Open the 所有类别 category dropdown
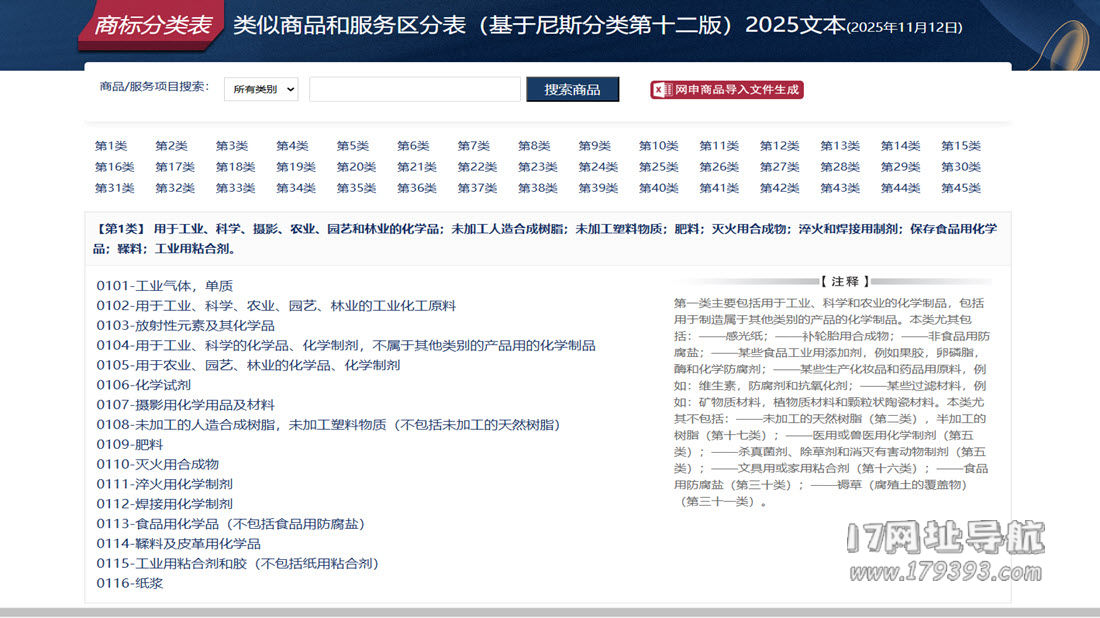The height and width of the screenshot is (618, 1100). [261, 90]
